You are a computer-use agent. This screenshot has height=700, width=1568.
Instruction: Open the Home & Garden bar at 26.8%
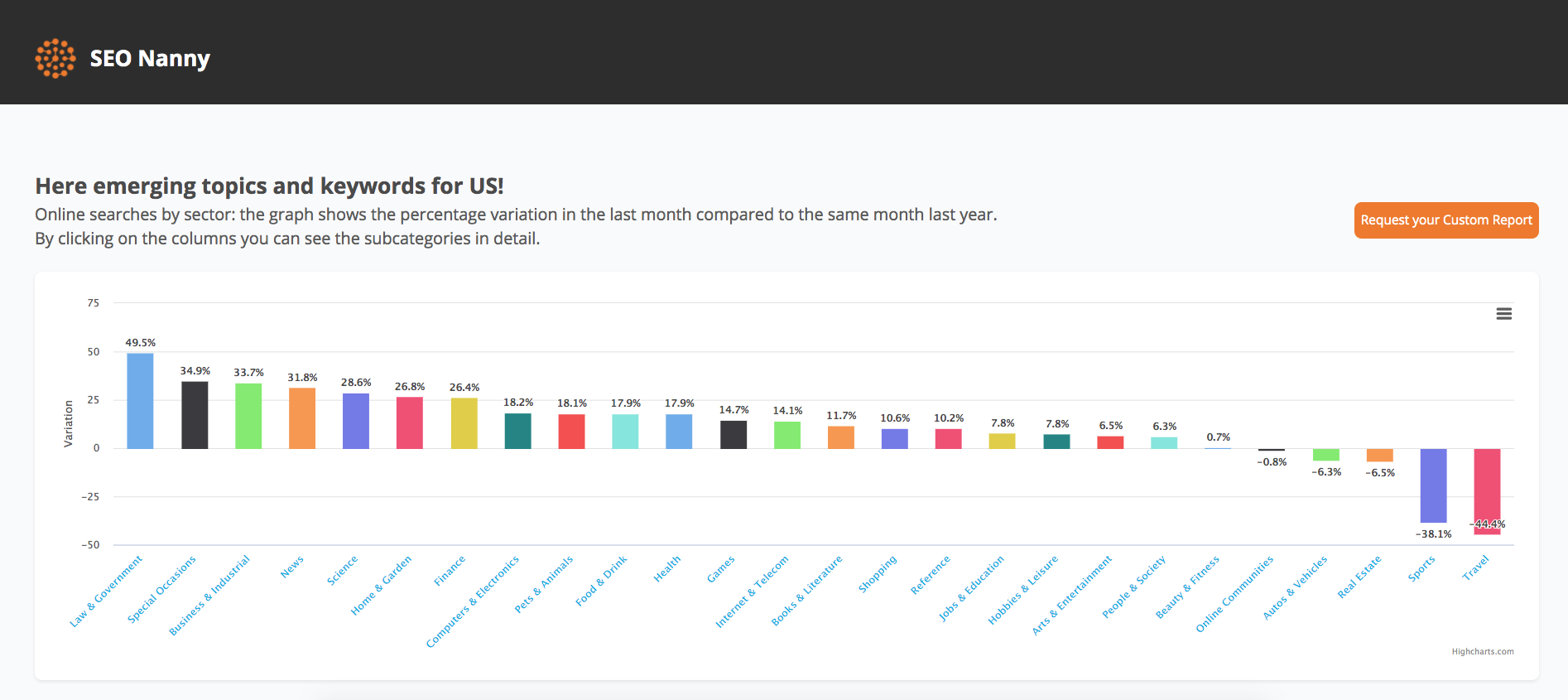pyautogui.click(x=410, y=422)
